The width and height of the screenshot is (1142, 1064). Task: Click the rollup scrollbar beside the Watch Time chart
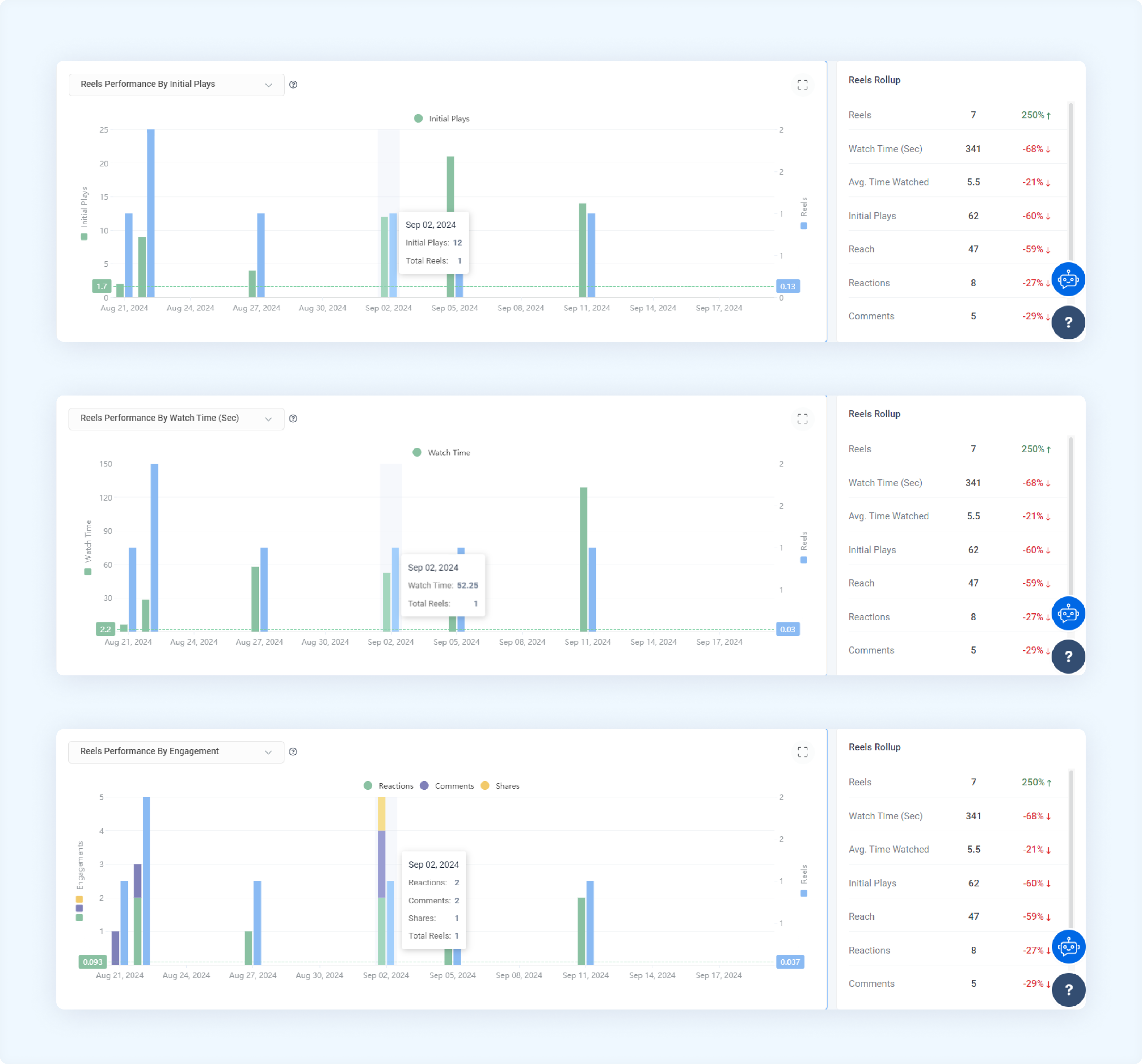(x=1071, y=516)
